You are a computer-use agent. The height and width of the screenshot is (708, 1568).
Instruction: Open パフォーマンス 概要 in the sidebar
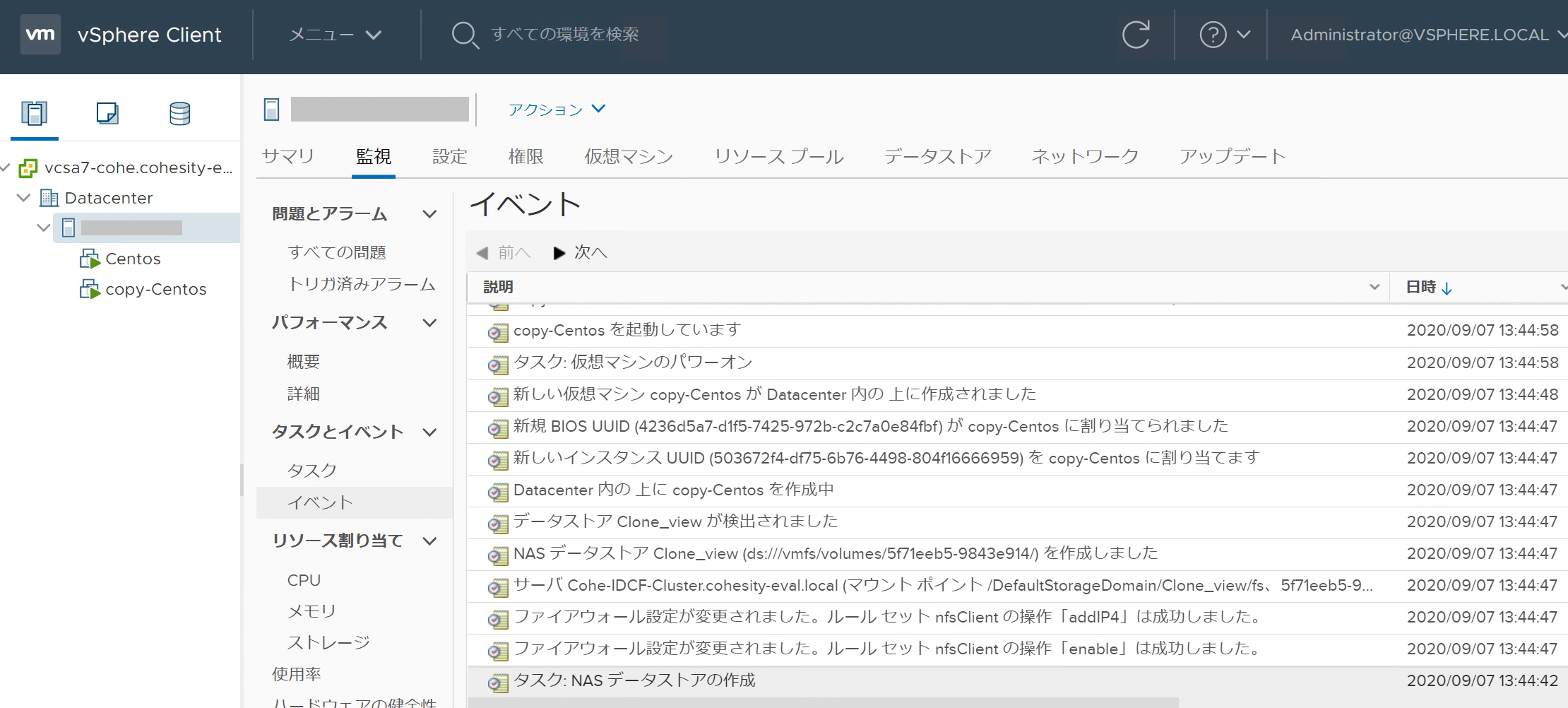pos(304,362)
